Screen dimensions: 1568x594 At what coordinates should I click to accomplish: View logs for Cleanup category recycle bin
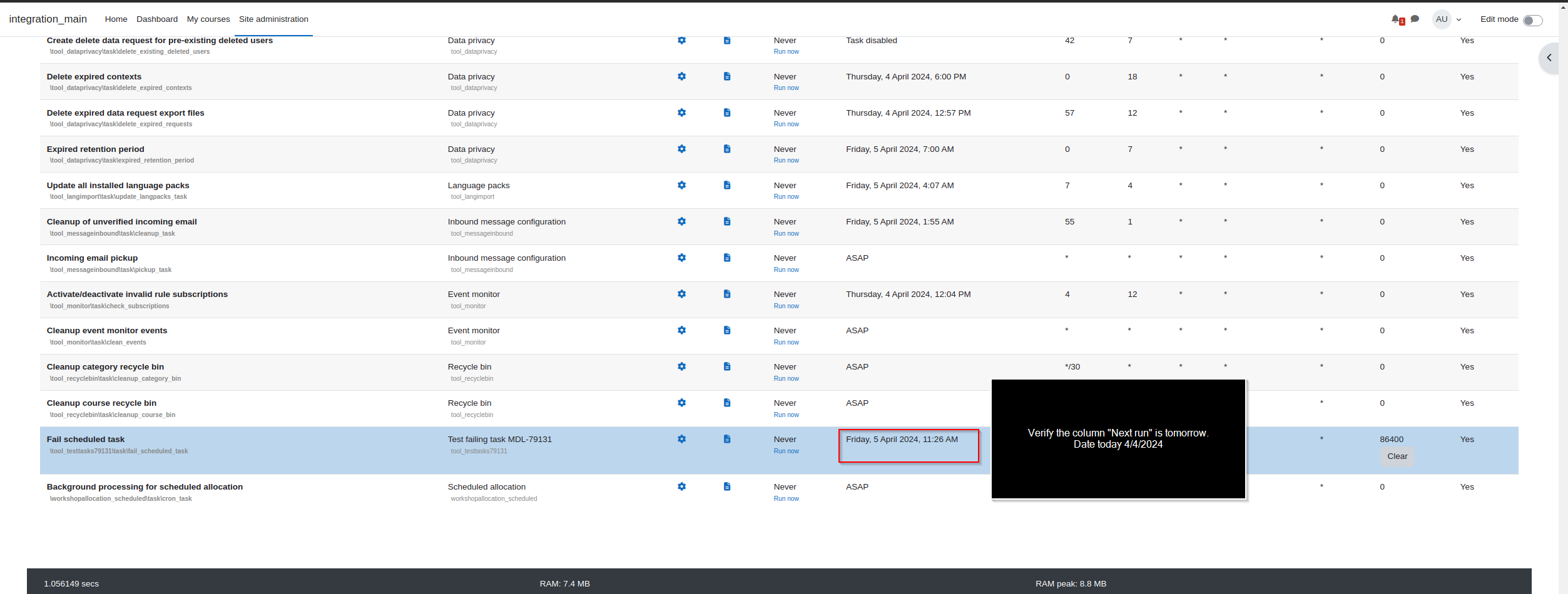(x=727, y=366)
